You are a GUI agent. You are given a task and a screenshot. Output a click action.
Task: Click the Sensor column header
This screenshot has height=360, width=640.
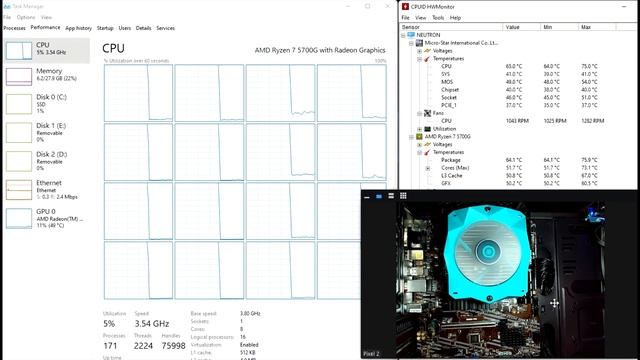pyautogui.click(x=451, y=27)
